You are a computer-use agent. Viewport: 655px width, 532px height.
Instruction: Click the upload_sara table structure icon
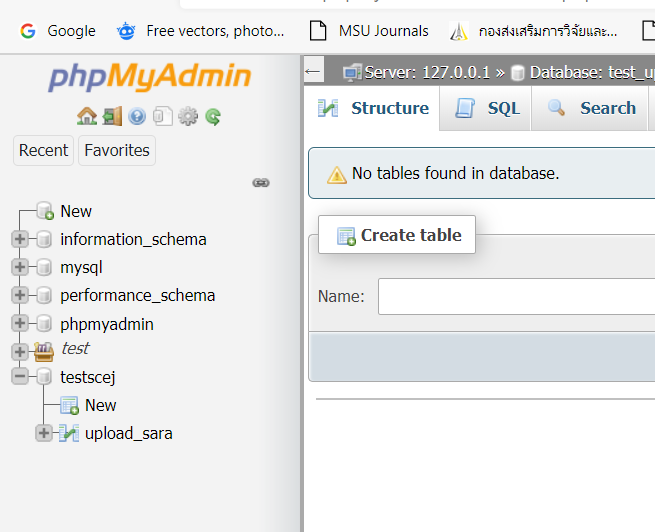69,433
